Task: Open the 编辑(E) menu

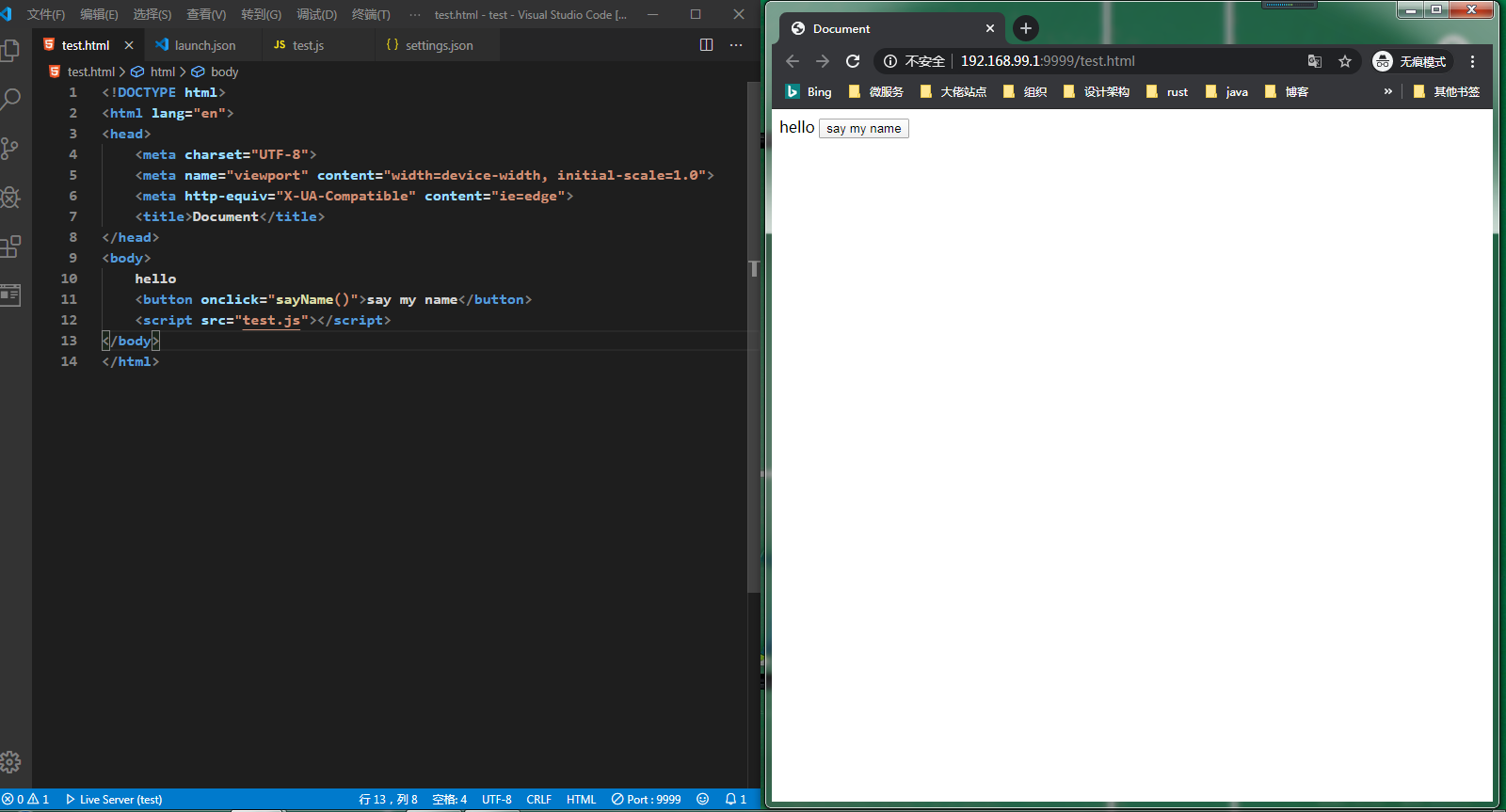Action: click(x=99, y=14)
